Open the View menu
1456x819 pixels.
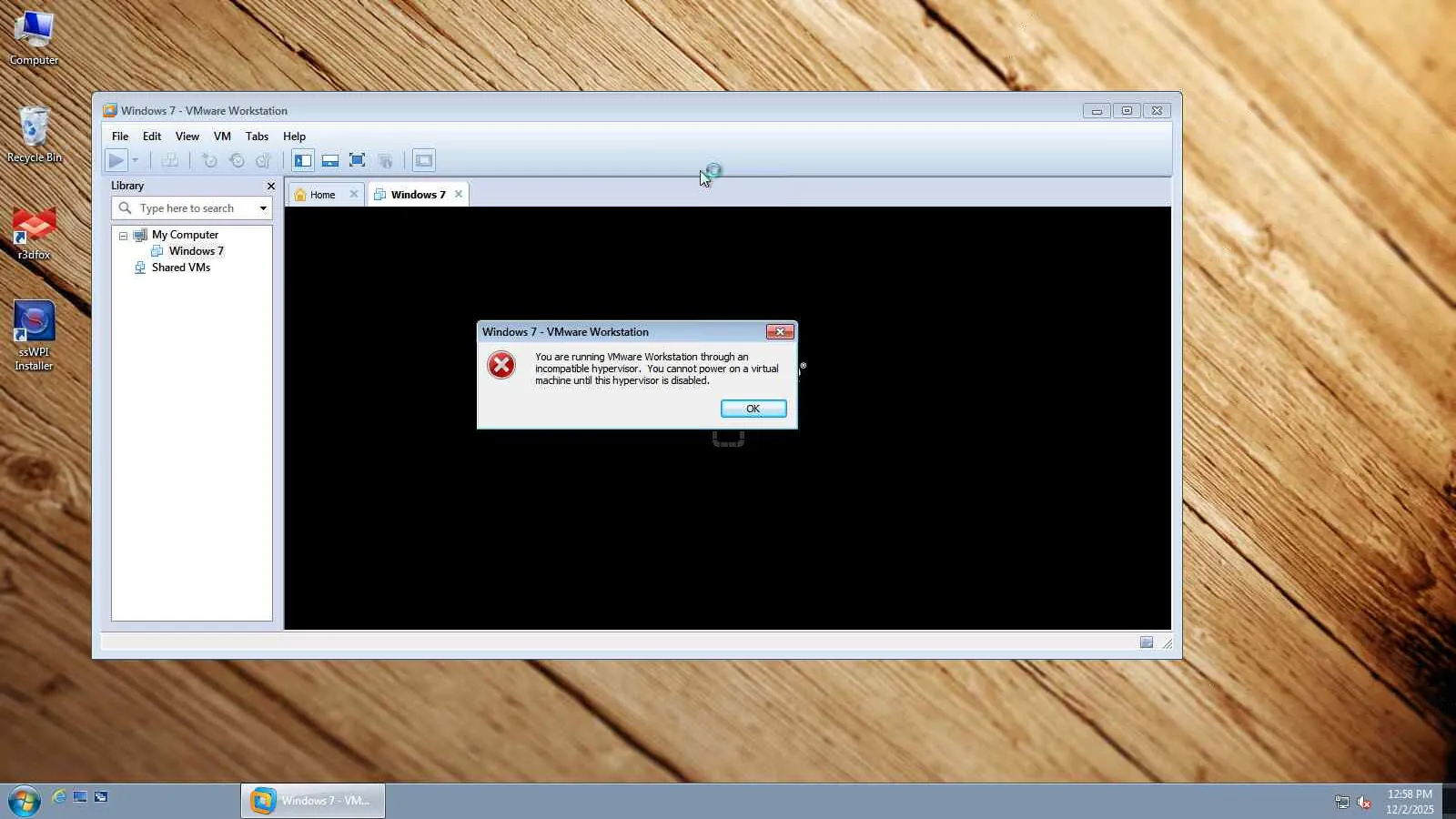click(x=187, y=136)
